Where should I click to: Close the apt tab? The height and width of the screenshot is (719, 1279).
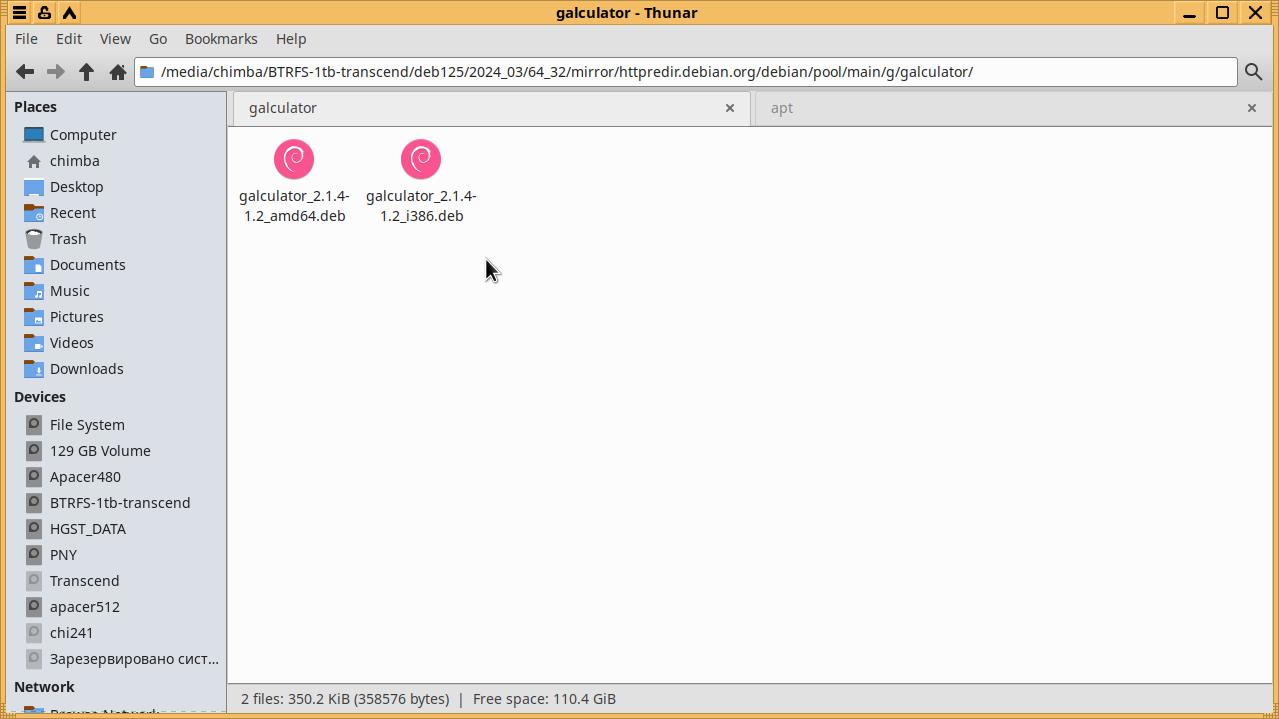1252,108
